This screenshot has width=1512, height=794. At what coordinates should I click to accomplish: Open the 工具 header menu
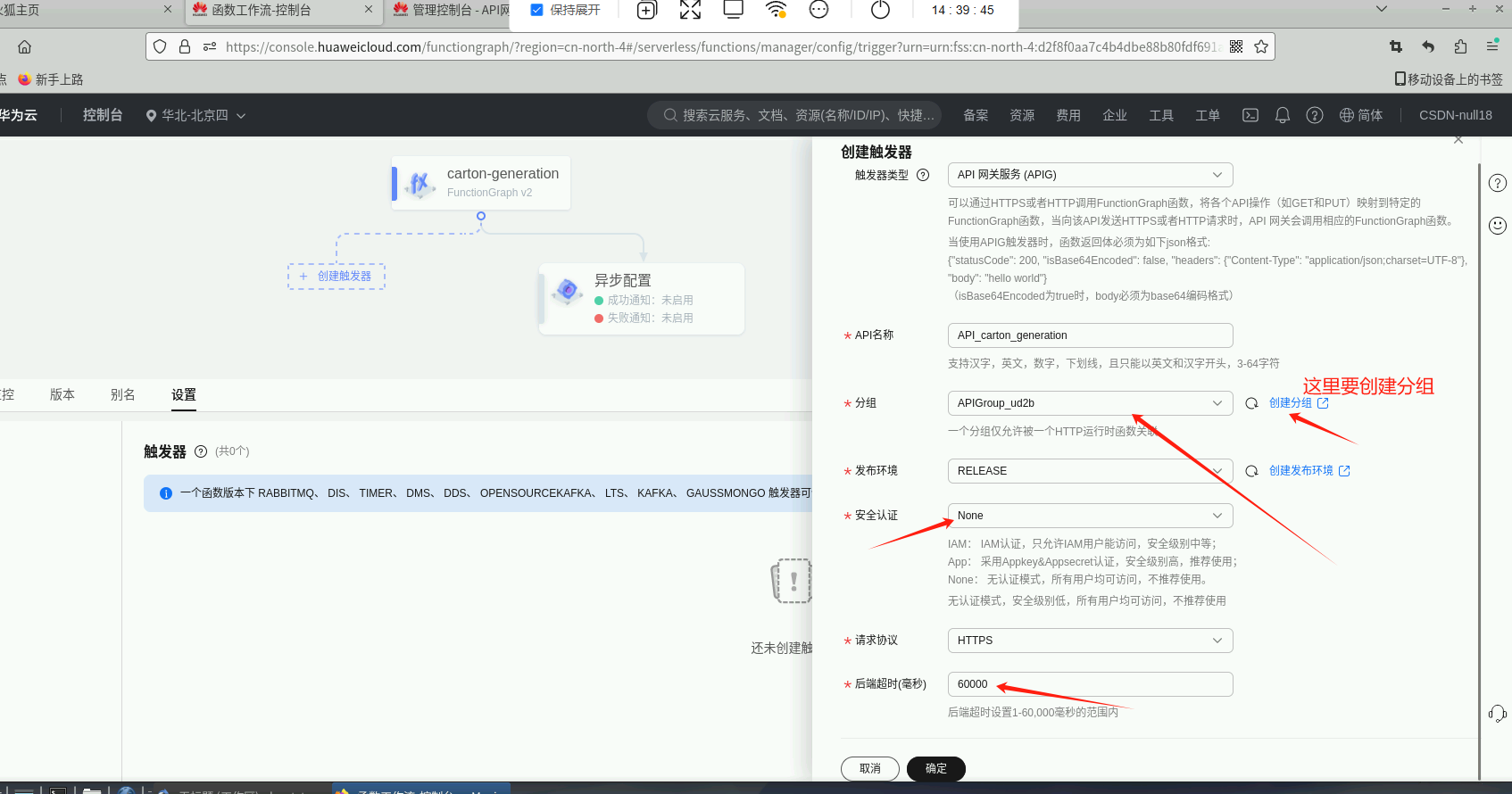[1161, 115]
